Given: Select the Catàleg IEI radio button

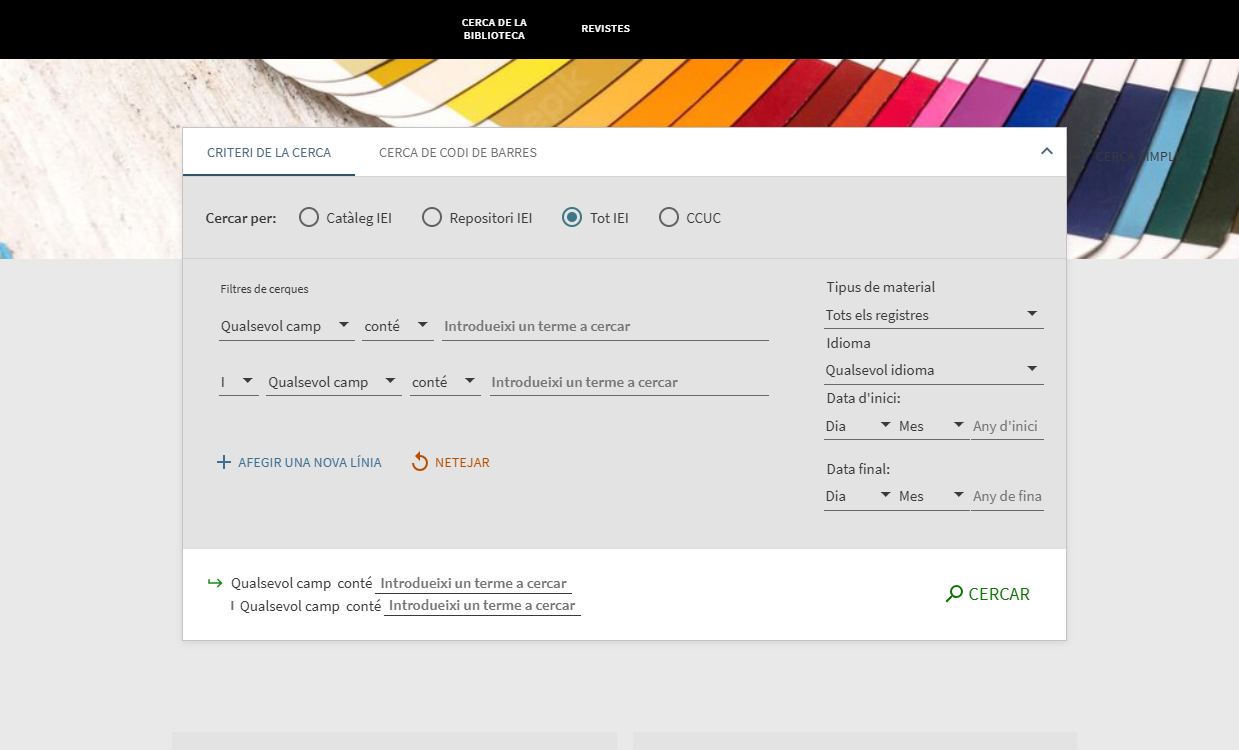Looking at the screenshot, I should 309,218.
